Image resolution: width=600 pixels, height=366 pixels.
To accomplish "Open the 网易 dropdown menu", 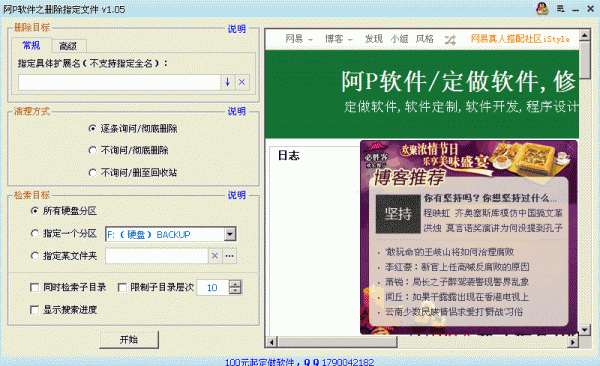I will pyautogui.click(x=299, y=39).
